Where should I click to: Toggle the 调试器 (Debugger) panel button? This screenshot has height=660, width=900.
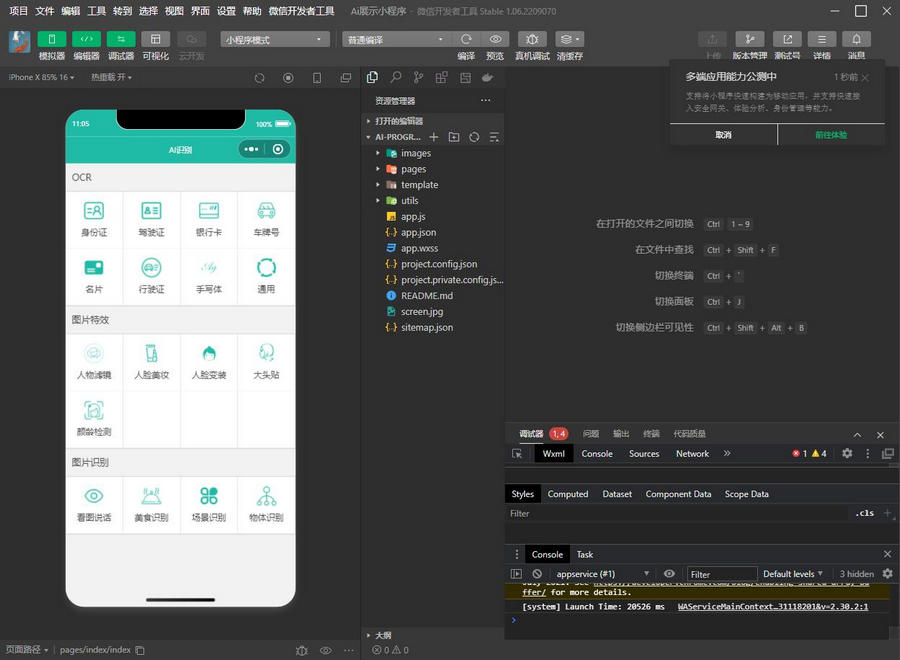121,40
